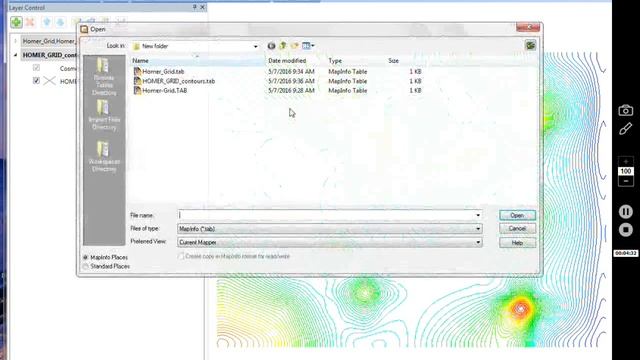The height and width of the screenshot is (360, 640).
Task: Select Homer_Grid map entry in Layer Control
Action: [x=49, y=41]
